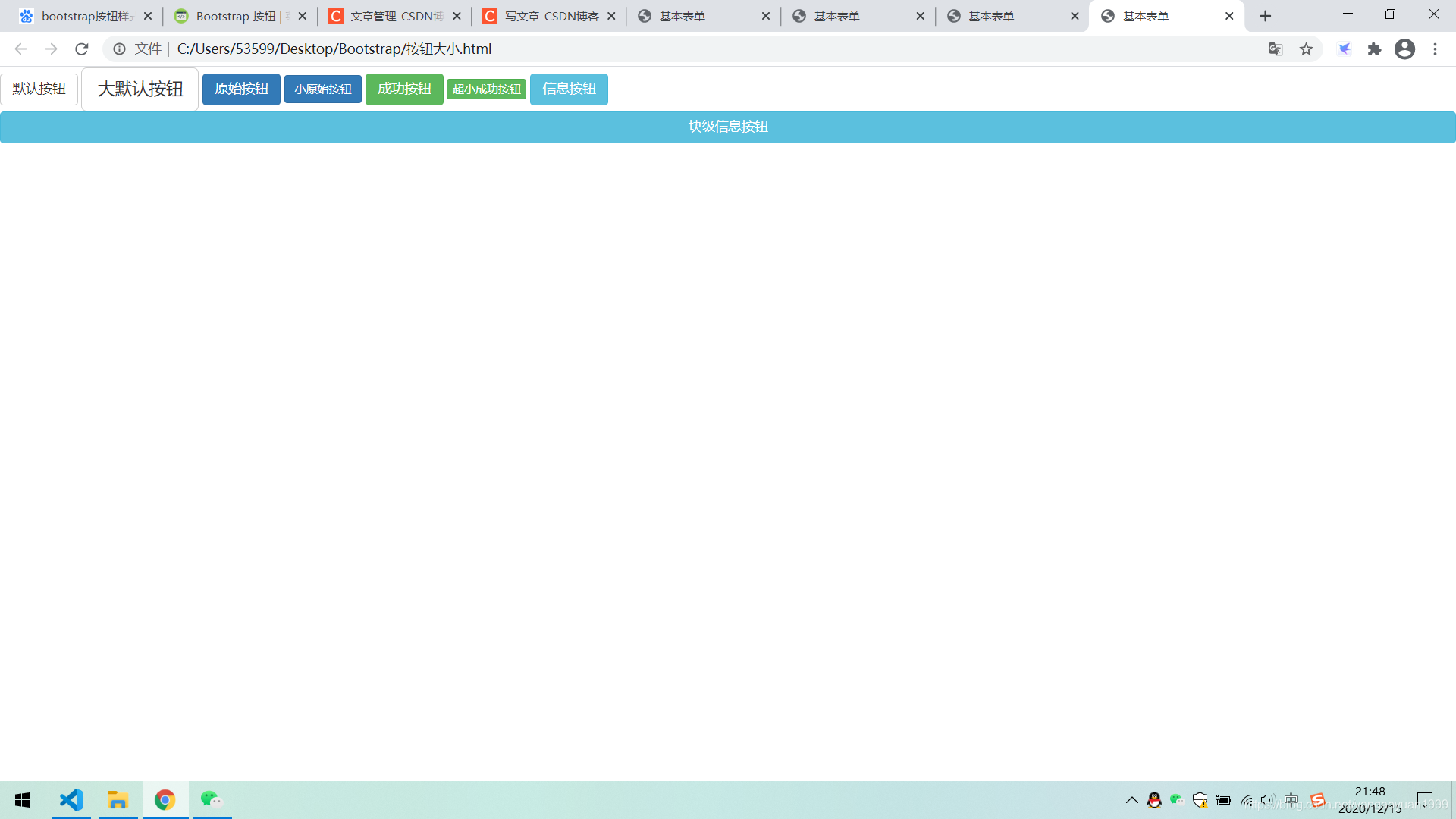Open the Extensions puzzle icon
This screenshot has height=819, width=1456.
1374,49
